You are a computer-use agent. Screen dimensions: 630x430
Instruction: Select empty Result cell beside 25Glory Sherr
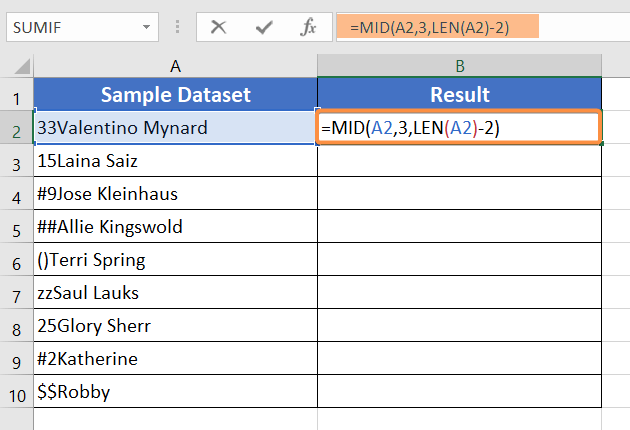tap(459, 326)
